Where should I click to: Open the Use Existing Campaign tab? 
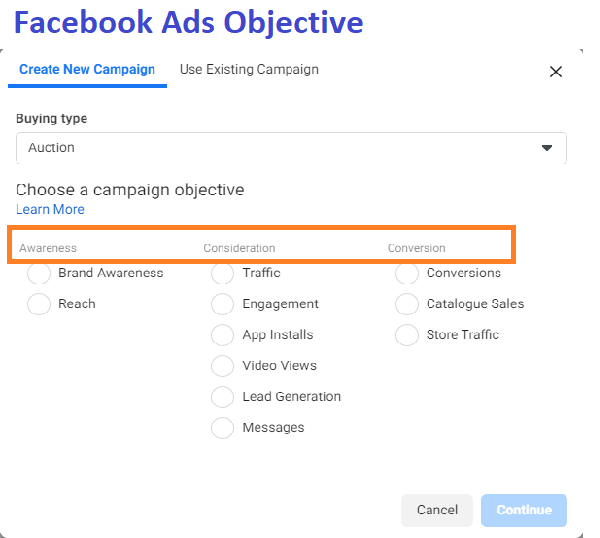click(249, 70)
